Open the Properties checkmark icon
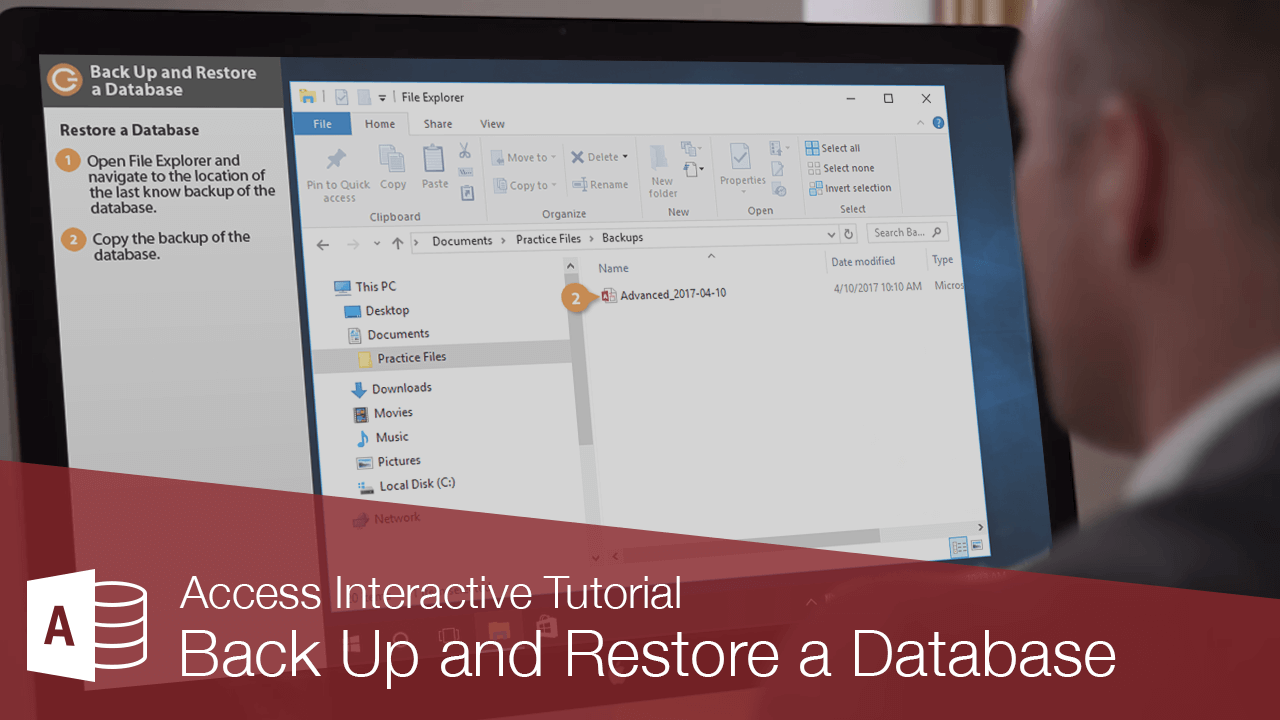 [x=740, y=157]
